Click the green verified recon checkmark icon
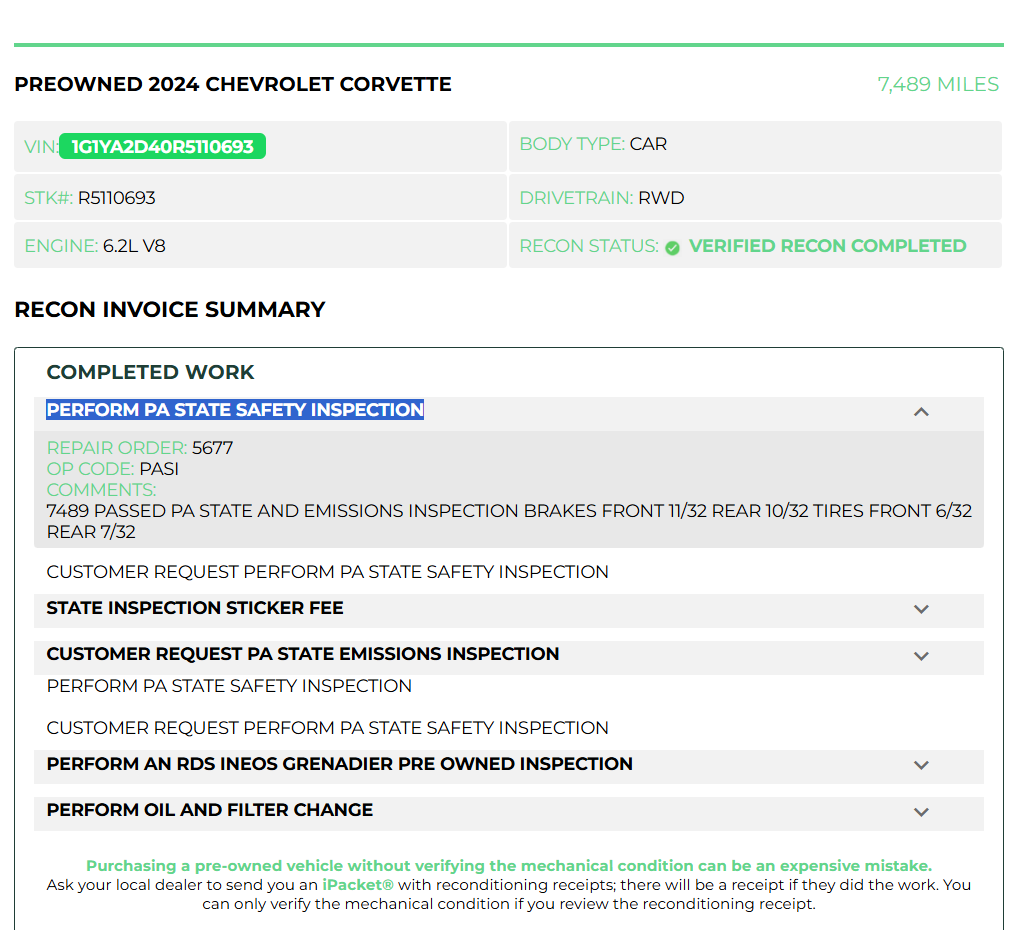Image resolution: width=1019 pixels, height=930 pixels. click(x=672, y=248)
